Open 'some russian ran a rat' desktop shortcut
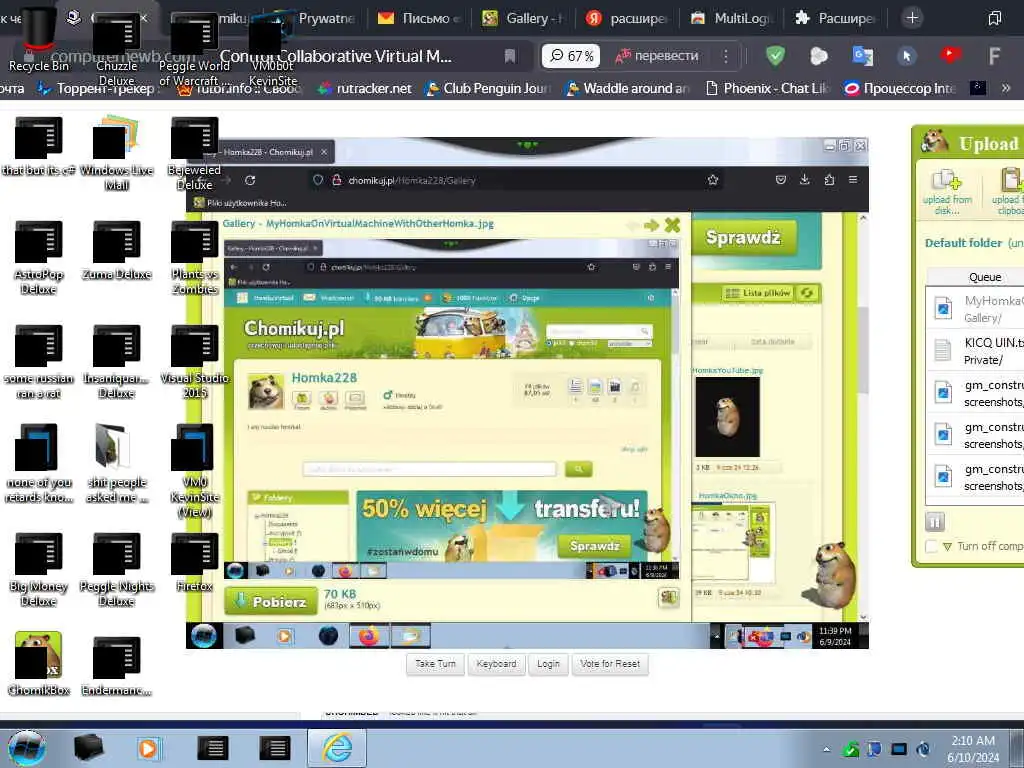This screenshot has width=1024, height=768. click(39, 361)
